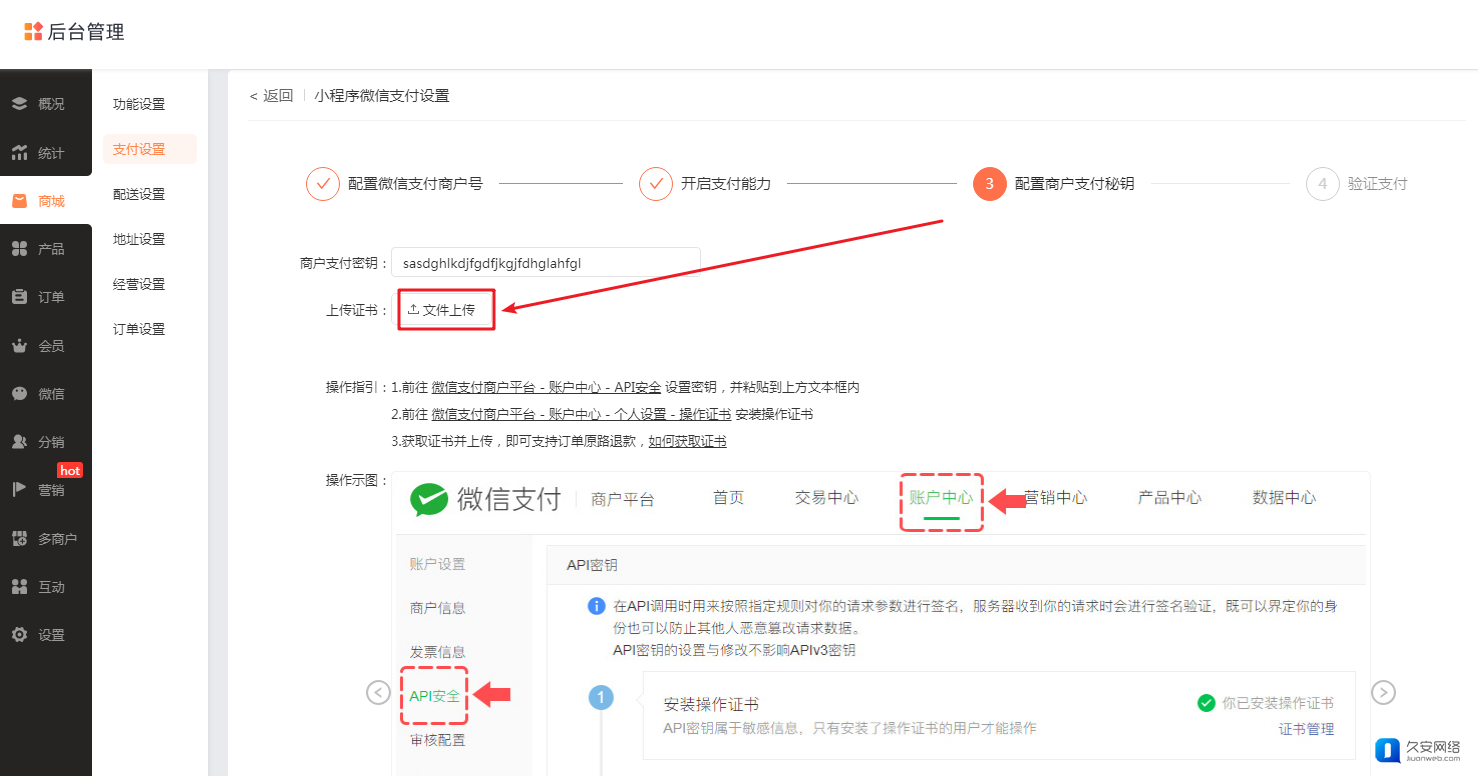Click 配置微信支付商户号 step label

point(415,184)
